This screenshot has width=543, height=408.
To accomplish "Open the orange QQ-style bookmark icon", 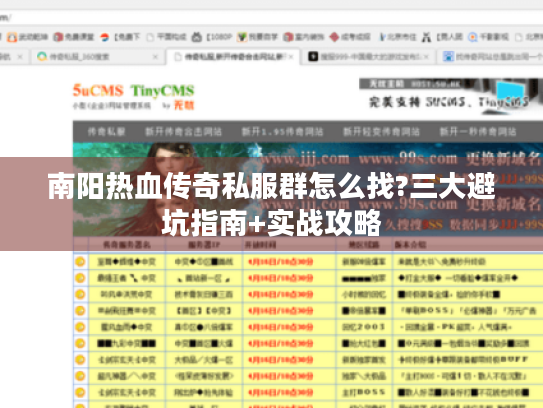I will 12,37.
